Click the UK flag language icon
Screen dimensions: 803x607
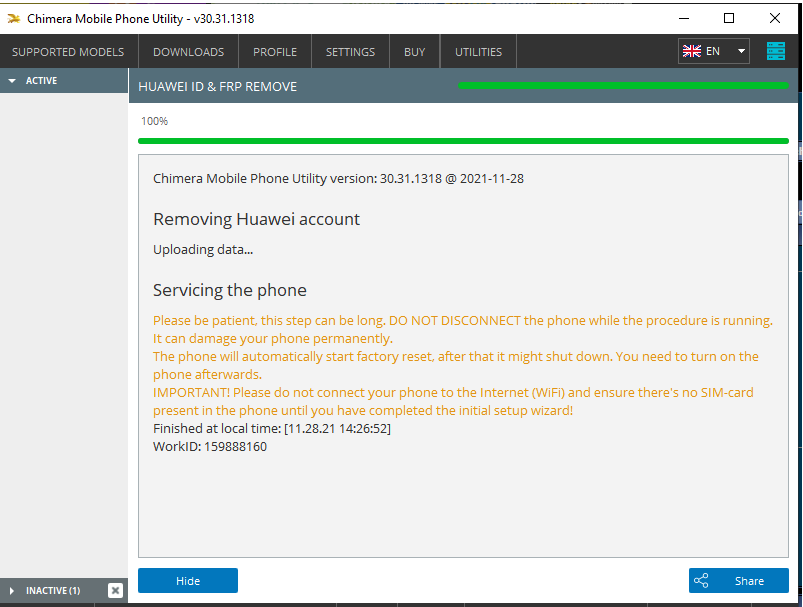pyautogui.click(x=692, y=51)
